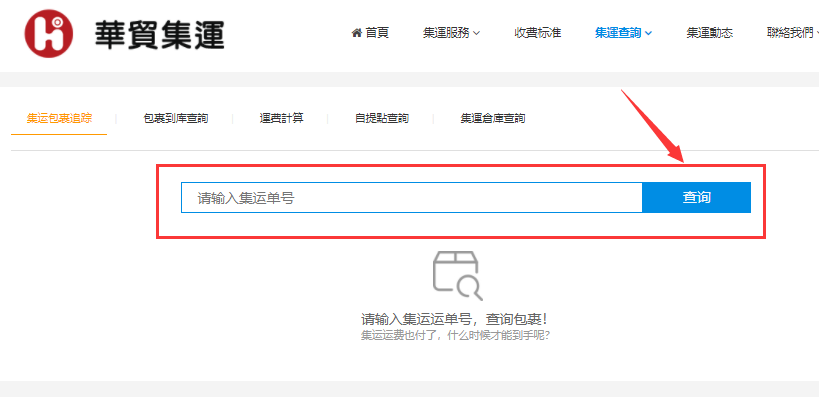This screenshot has height=414, width=819.
Task: Switch to the 包裹到庫查詢 tab
Action: coord(175,118)
